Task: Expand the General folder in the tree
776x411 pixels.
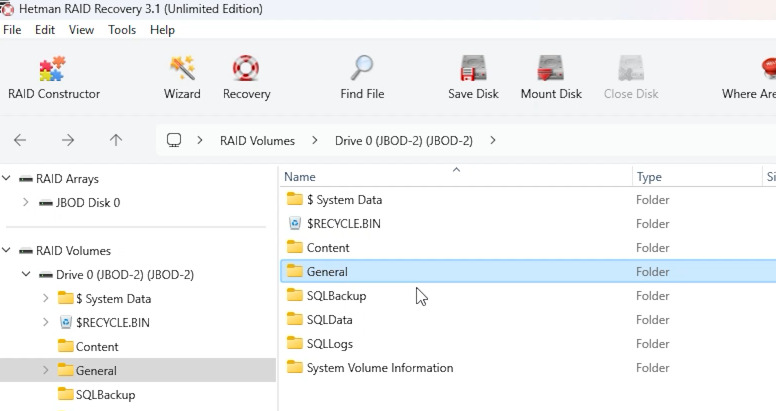Action: (46, 370)
